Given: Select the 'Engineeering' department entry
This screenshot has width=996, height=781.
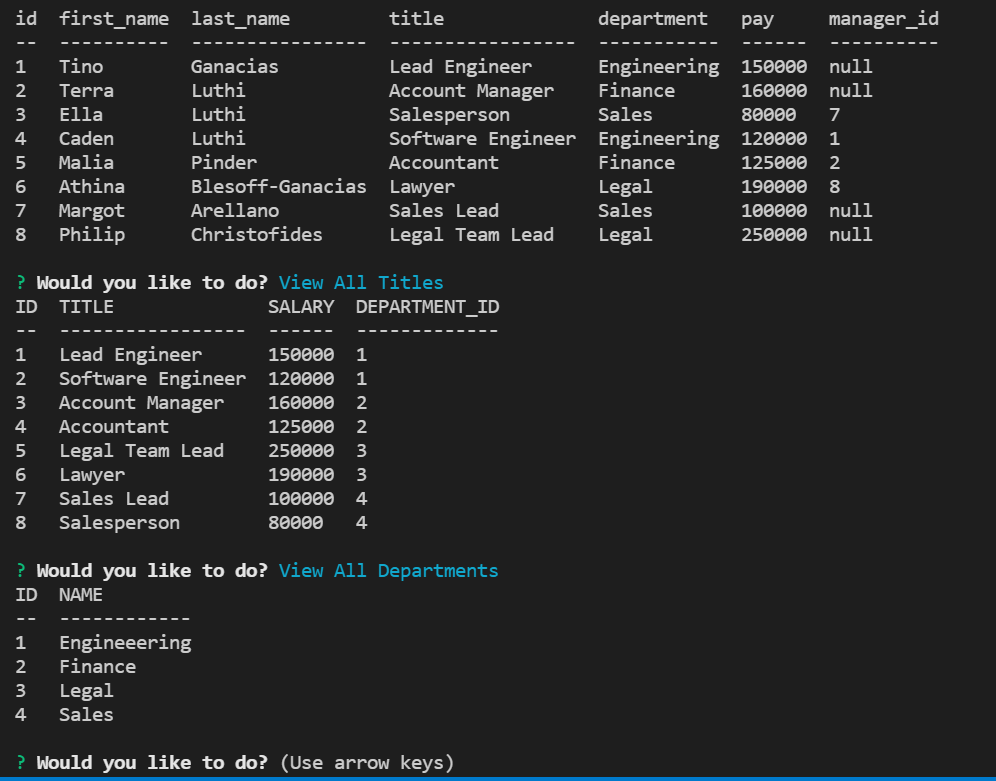Looking at the screenshot, I should pos(125,642).
